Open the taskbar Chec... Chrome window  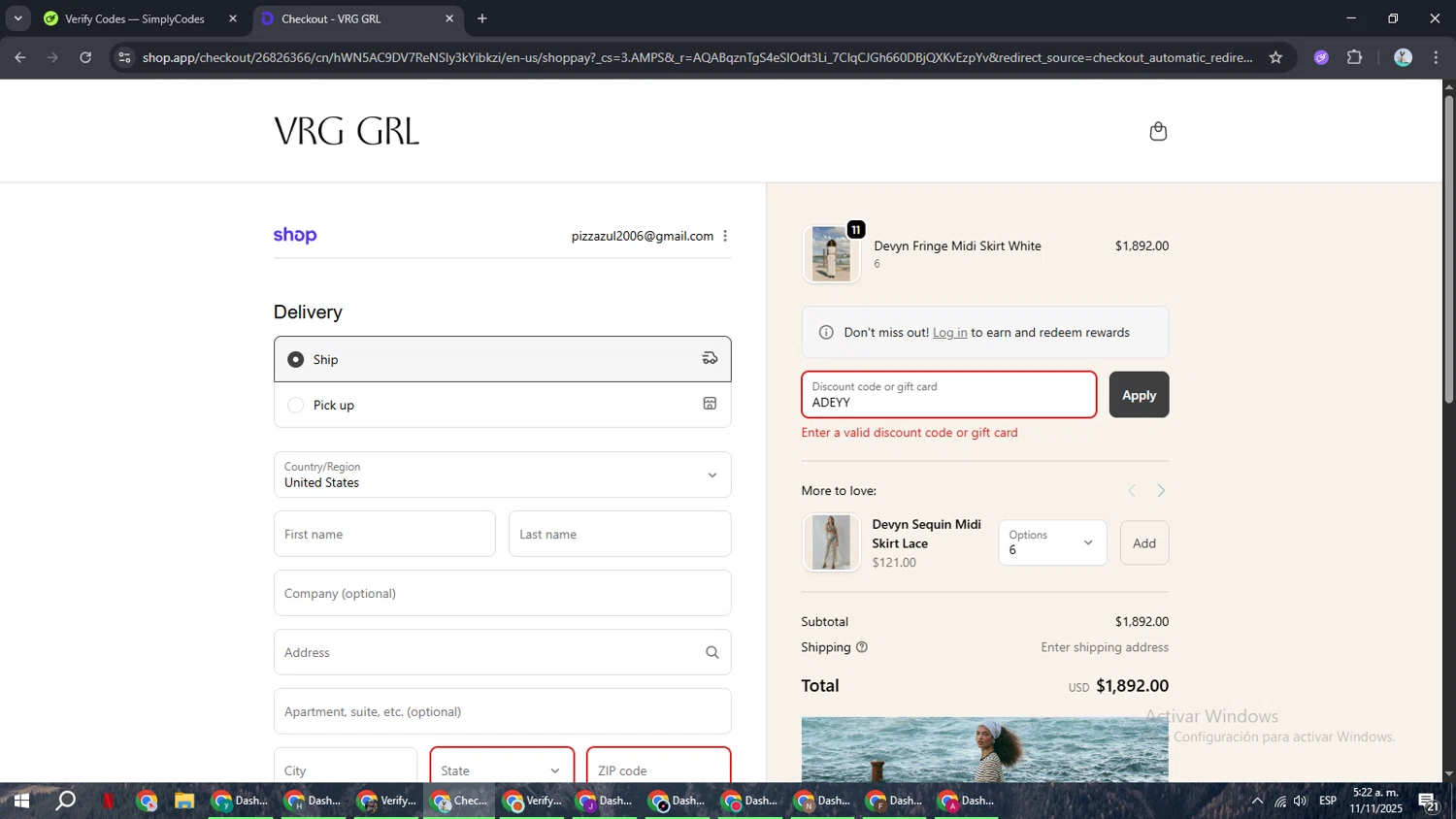460,801
